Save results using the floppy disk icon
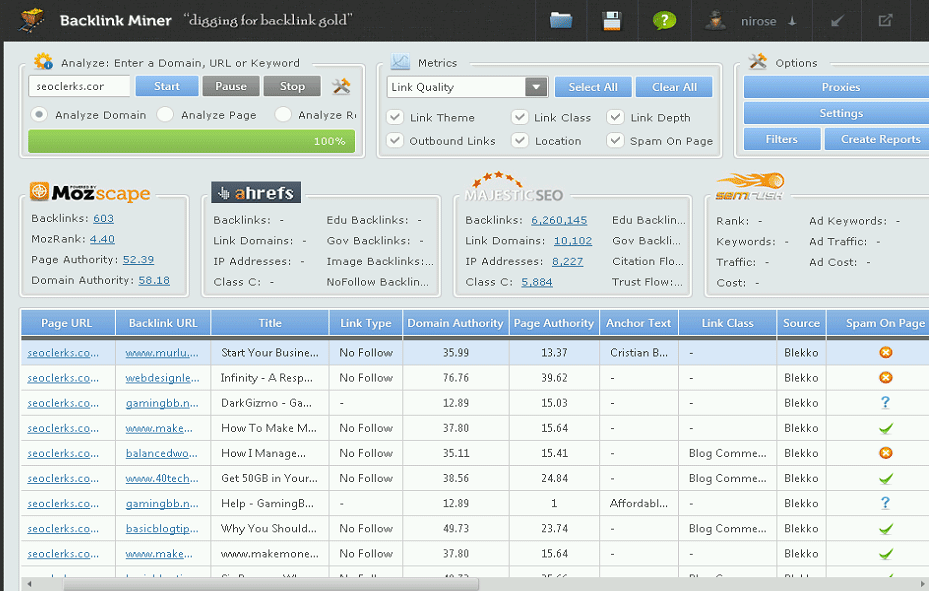Viewport: 929px width, 591px height. pyautogui.click(x=611, y=19)
